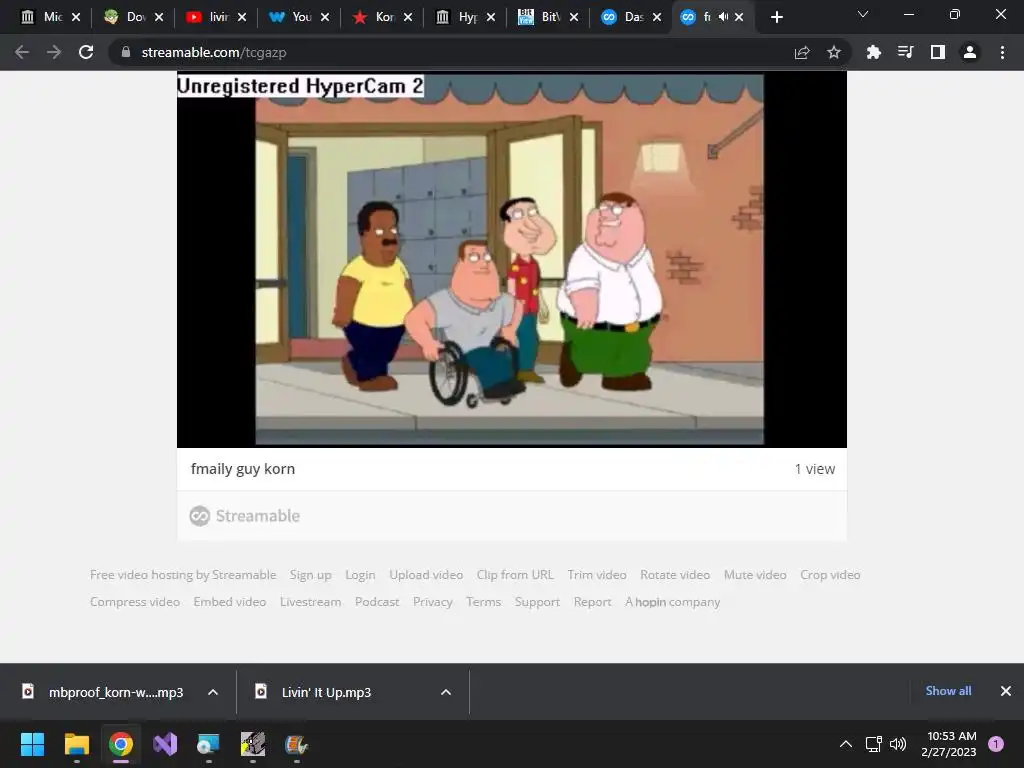
Task: Click the Sign up link
Action: click(310, 575)
